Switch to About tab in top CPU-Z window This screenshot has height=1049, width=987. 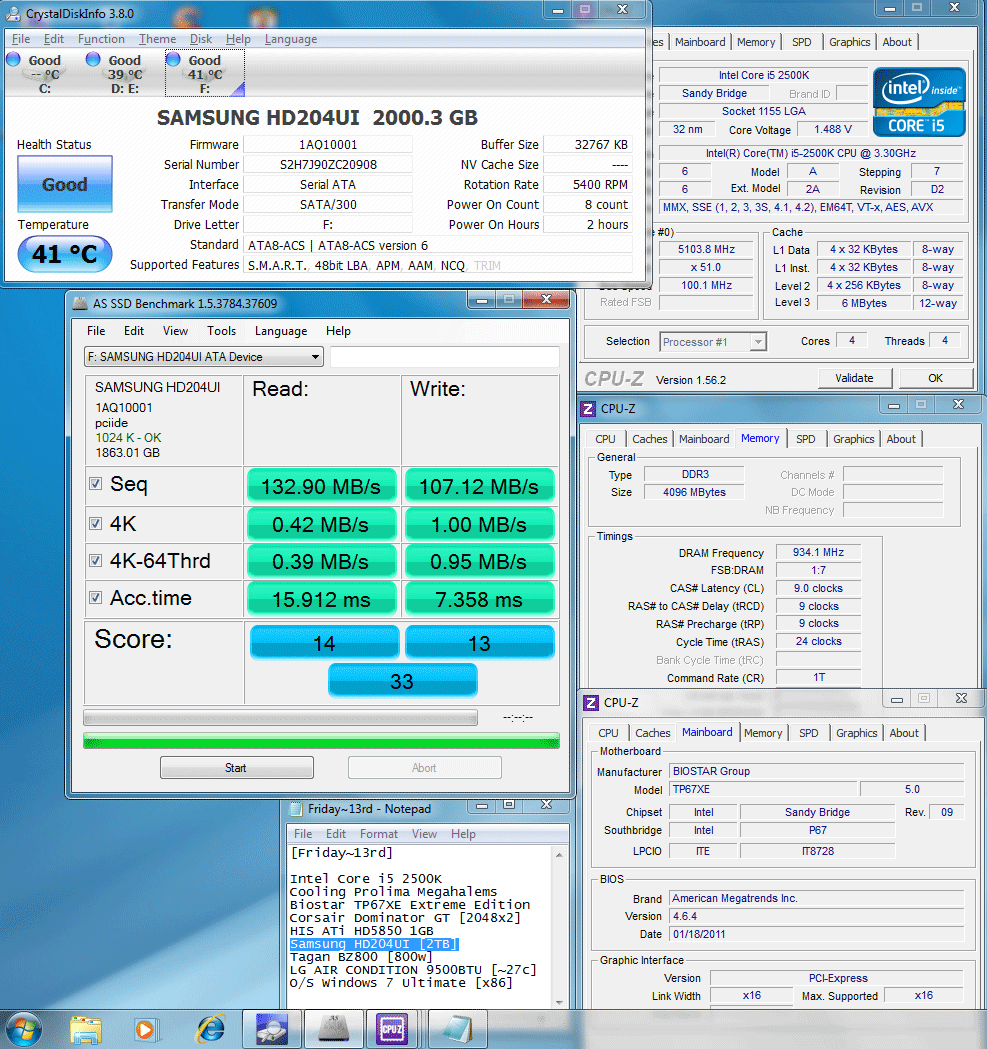click(897, 42)
